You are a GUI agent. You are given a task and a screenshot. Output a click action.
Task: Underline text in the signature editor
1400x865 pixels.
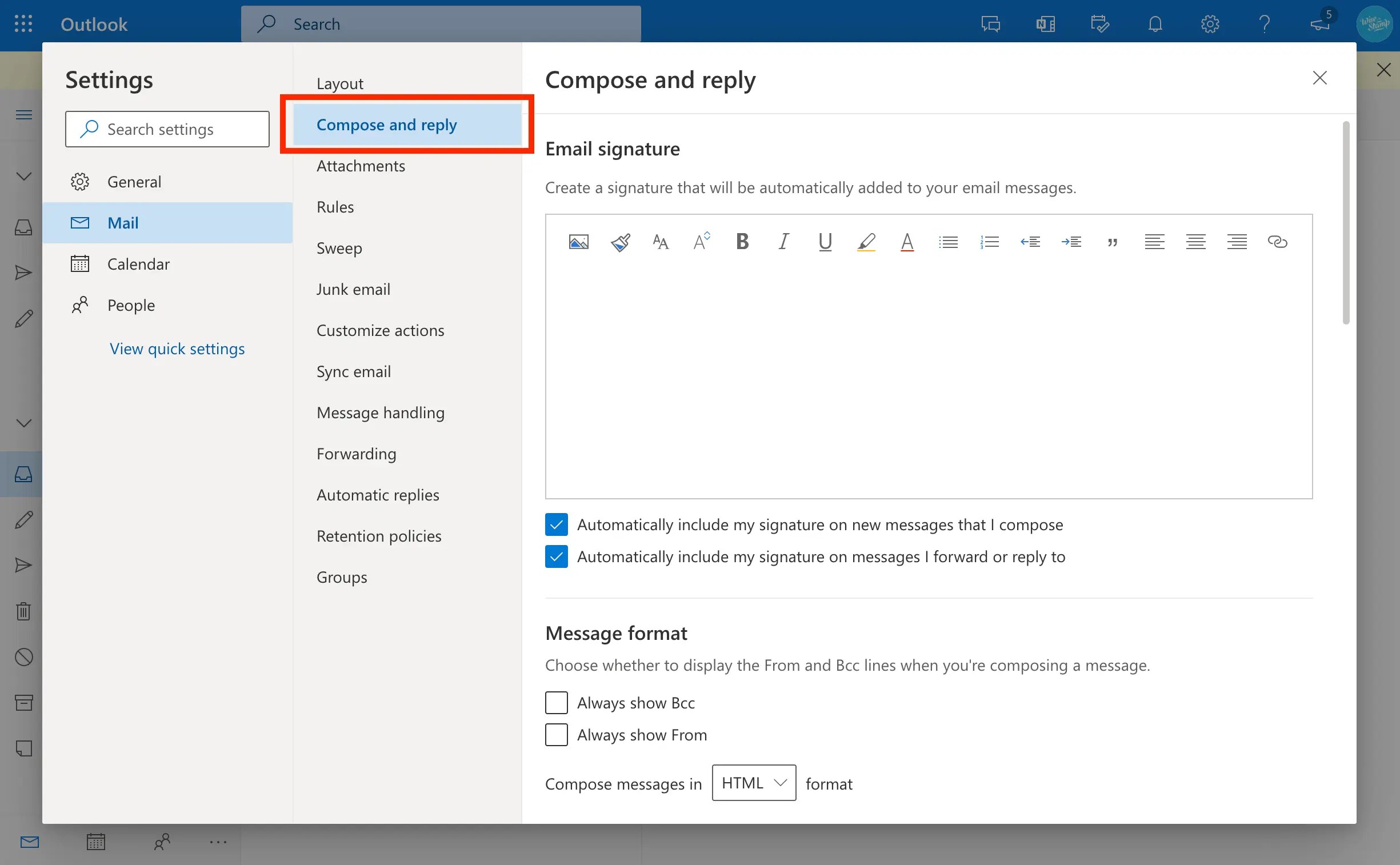pos(824,241)
